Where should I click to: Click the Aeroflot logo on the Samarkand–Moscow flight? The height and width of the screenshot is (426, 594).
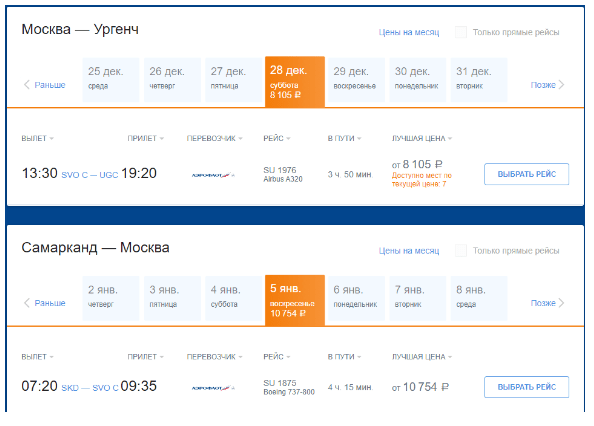[213, 388]
